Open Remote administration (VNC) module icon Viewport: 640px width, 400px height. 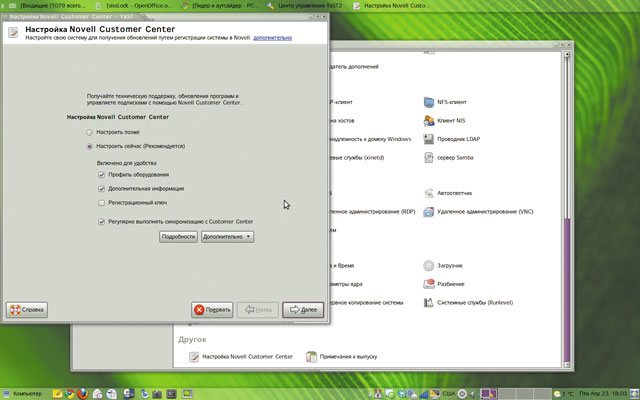coord(429,212)
